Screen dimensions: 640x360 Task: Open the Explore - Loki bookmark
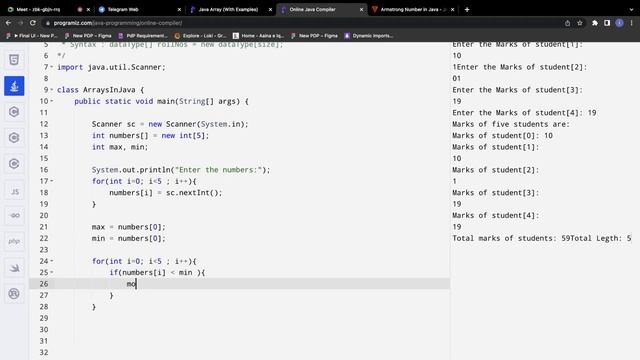coord(200,36)
